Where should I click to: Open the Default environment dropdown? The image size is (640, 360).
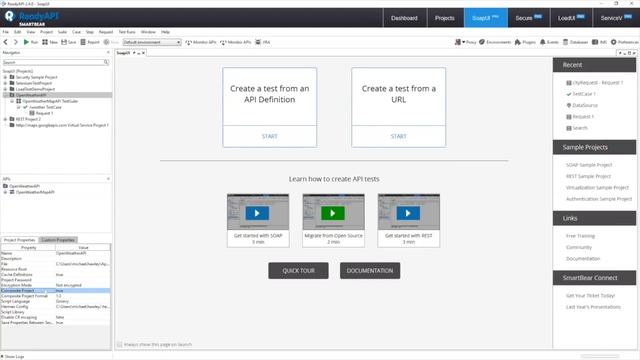152,42
